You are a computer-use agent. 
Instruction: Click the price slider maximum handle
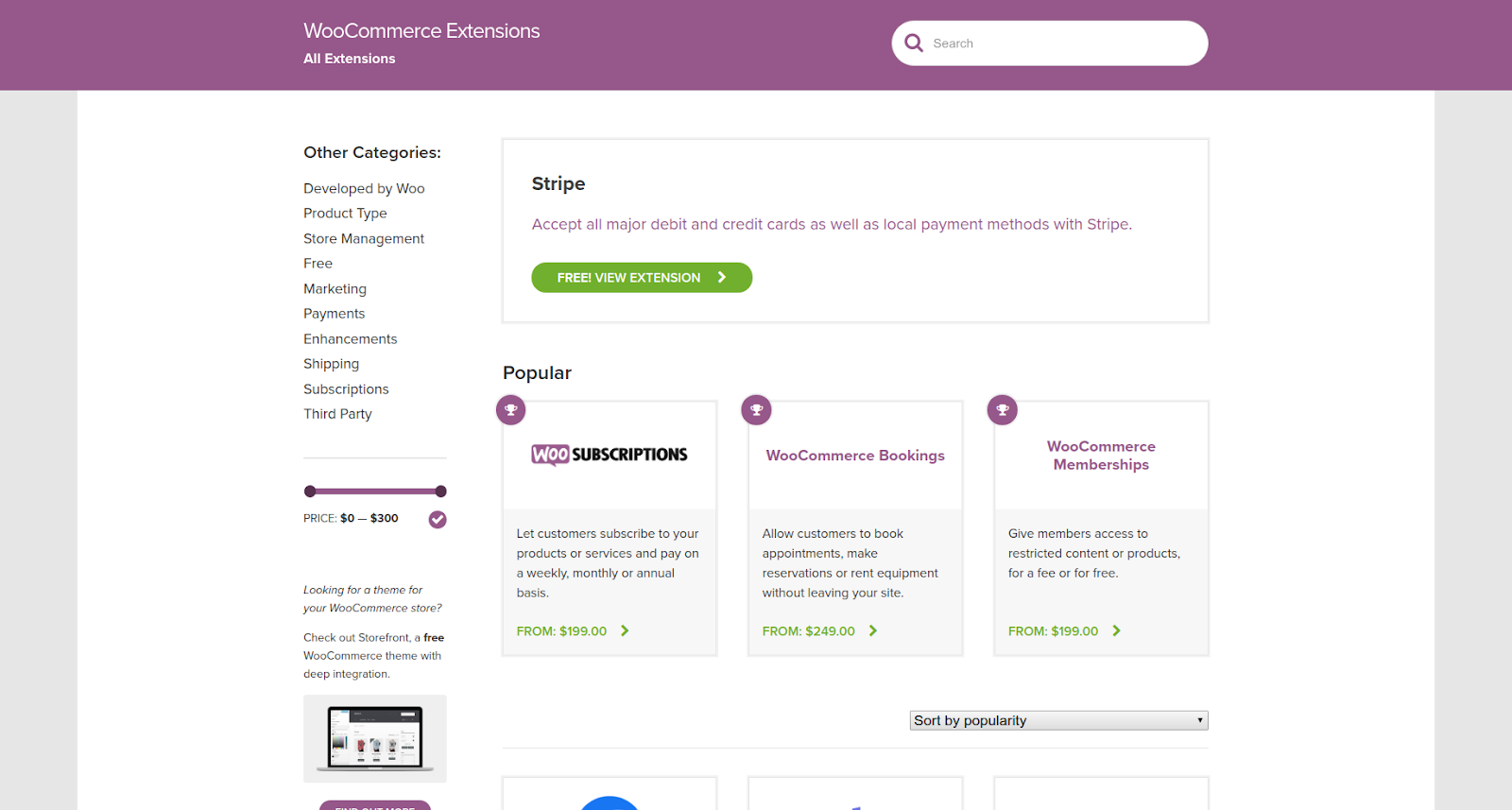[440, 491]
